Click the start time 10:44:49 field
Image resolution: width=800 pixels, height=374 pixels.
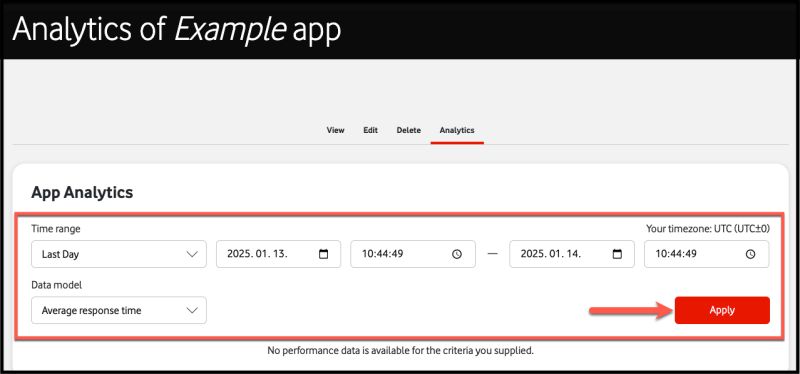click(x=413, y=254)
